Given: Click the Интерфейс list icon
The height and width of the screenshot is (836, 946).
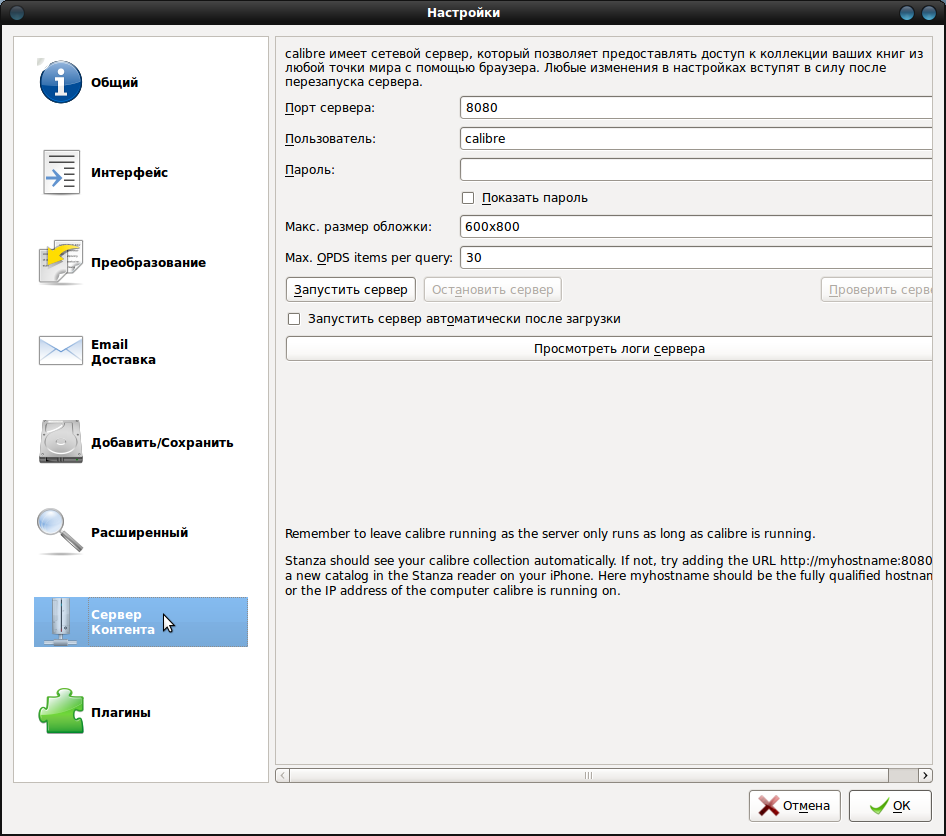Looking at the screenshot, I should coord(60,173).
